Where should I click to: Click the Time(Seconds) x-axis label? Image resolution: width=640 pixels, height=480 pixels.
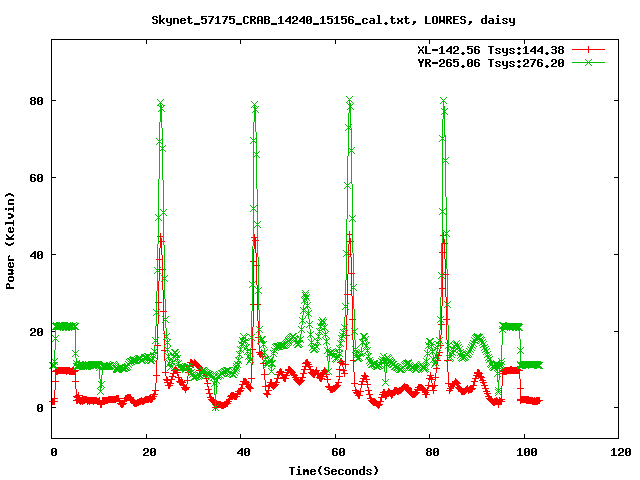point(334,471)
